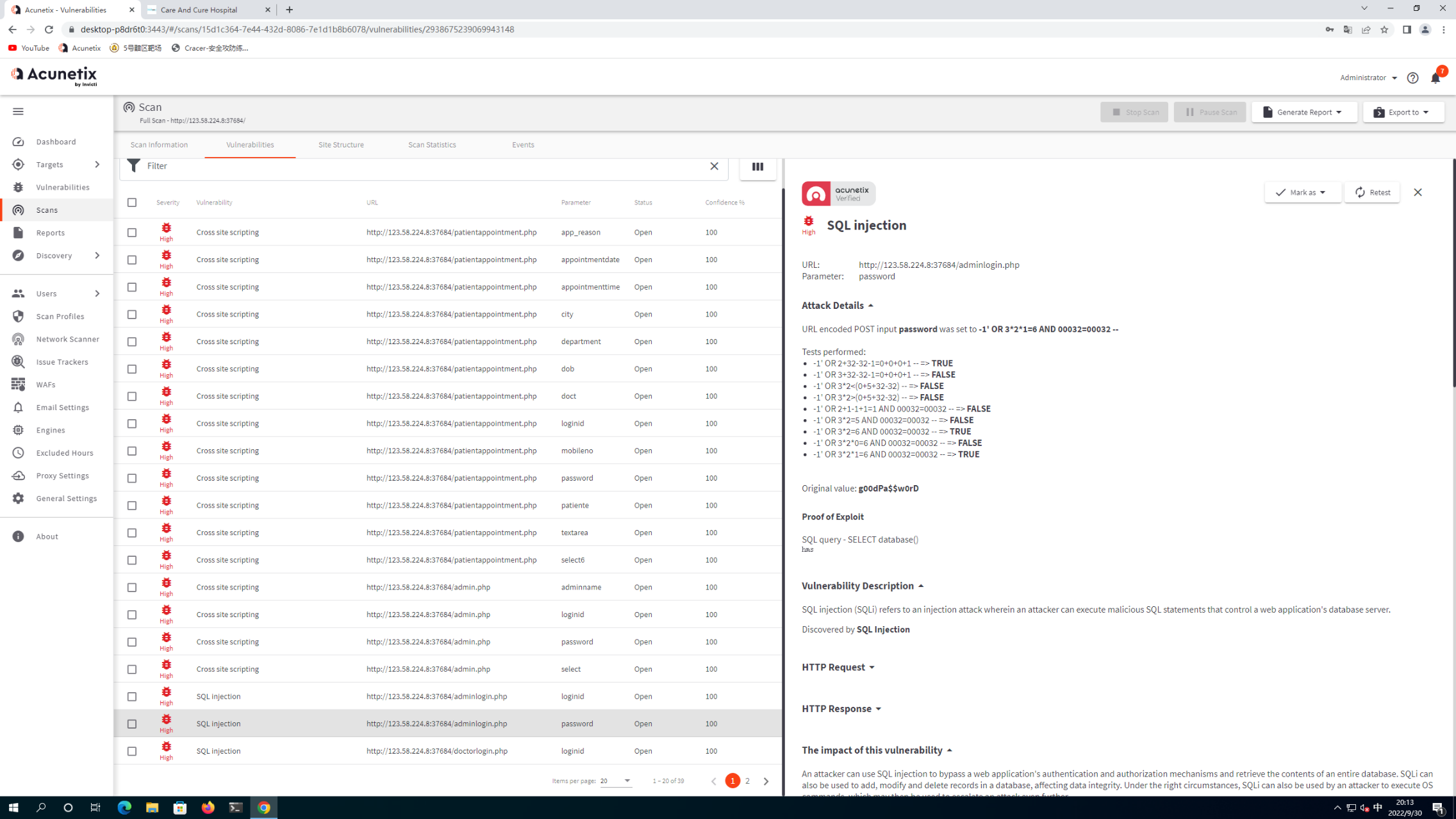The height and width of the screenshot is (819, 1456).
Task: Click the WAFs sidebar icon
Action: coord(19,384)
